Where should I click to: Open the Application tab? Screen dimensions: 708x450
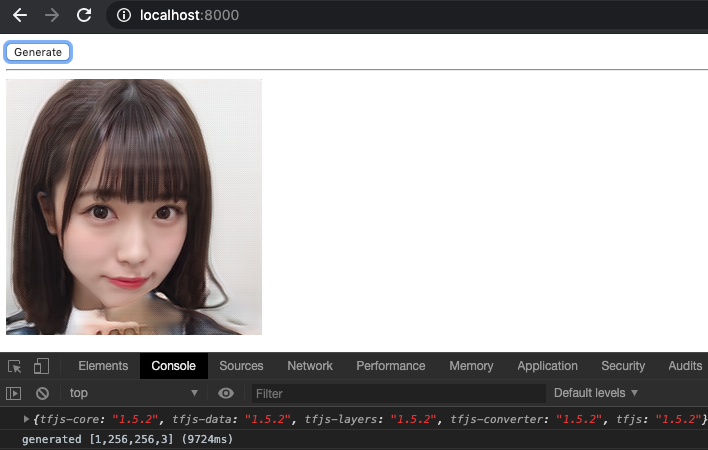point(547,366)
